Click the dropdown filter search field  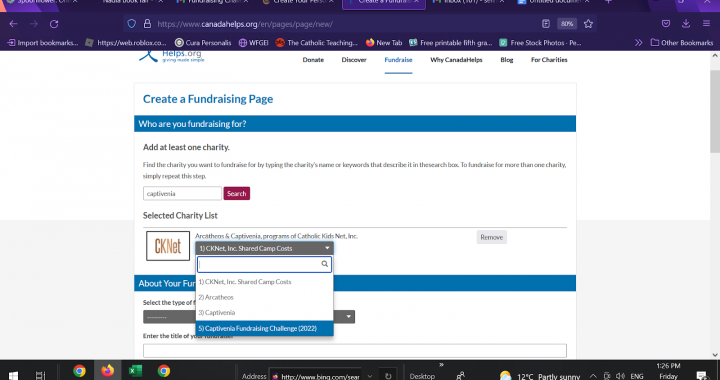264,264
